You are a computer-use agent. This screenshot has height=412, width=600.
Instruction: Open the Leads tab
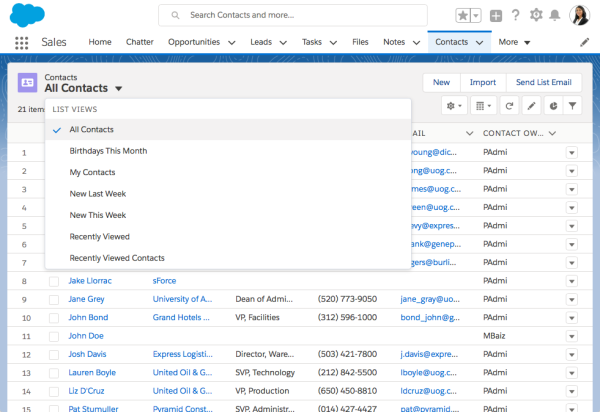click(x=261, y=42)
